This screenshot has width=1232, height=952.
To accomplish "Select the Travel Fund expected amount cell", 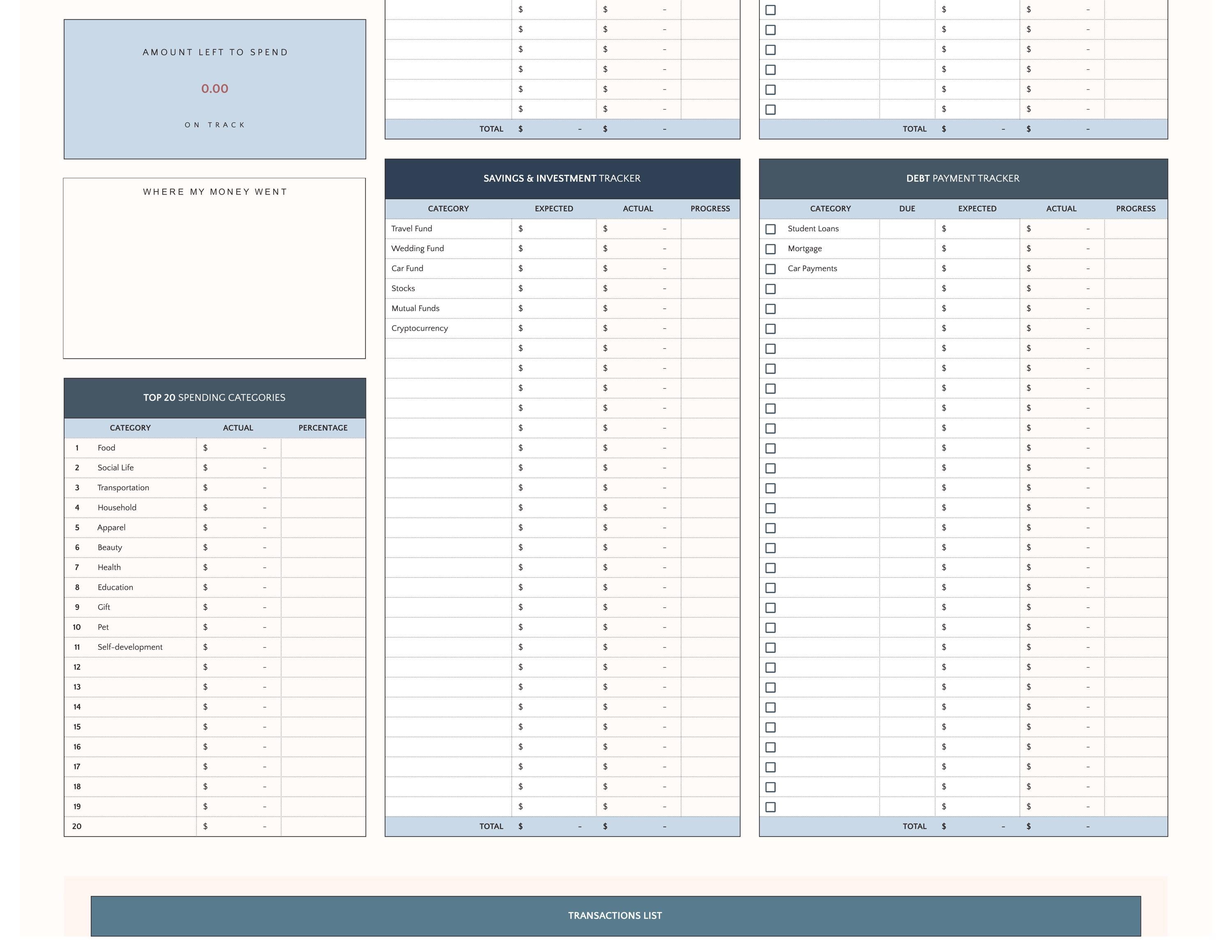I will point(554,228).
